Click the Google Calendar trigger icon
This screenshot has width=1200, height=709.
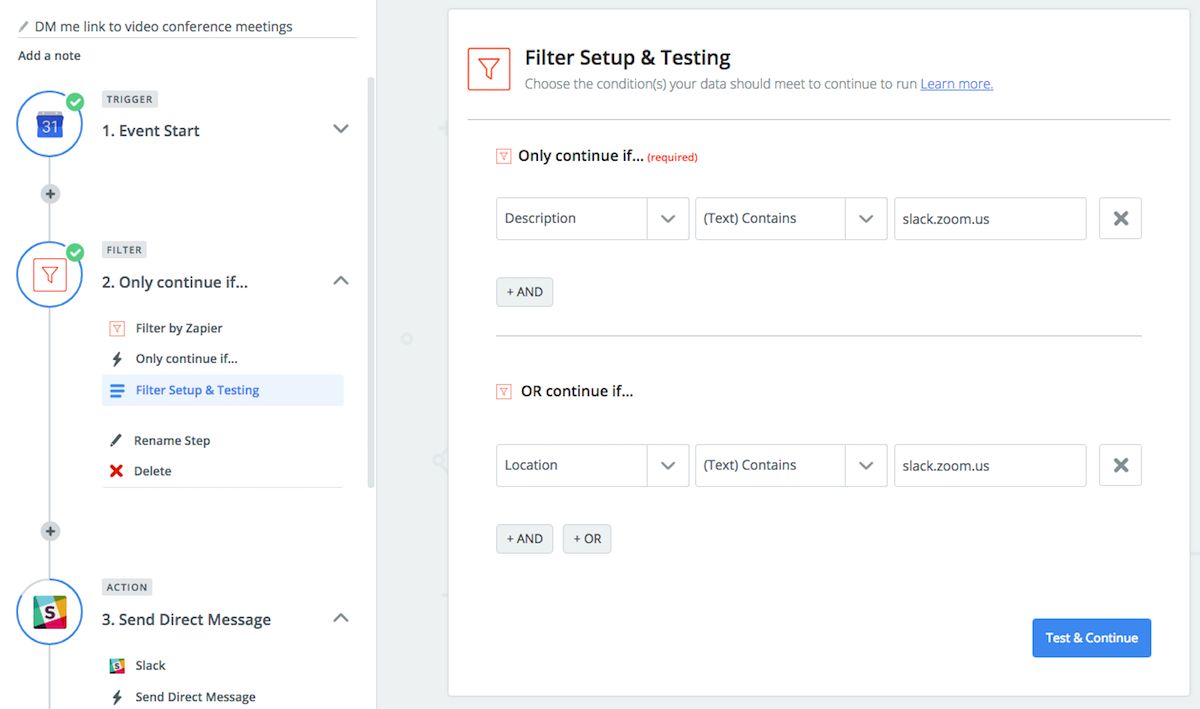pyautogui.click(x=49, y=126)
